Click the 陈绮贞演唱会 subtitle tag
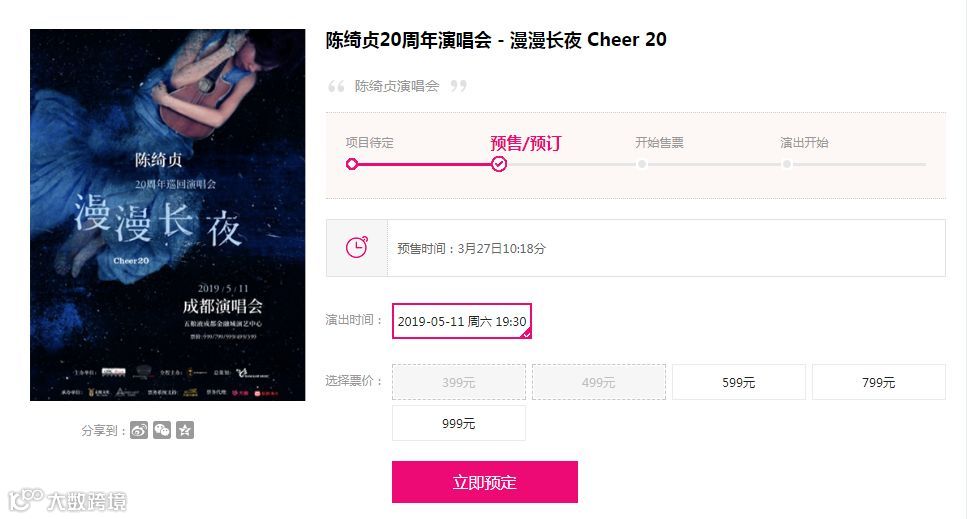This screenshot has height=519, width=967. click(x=397, y=86)
